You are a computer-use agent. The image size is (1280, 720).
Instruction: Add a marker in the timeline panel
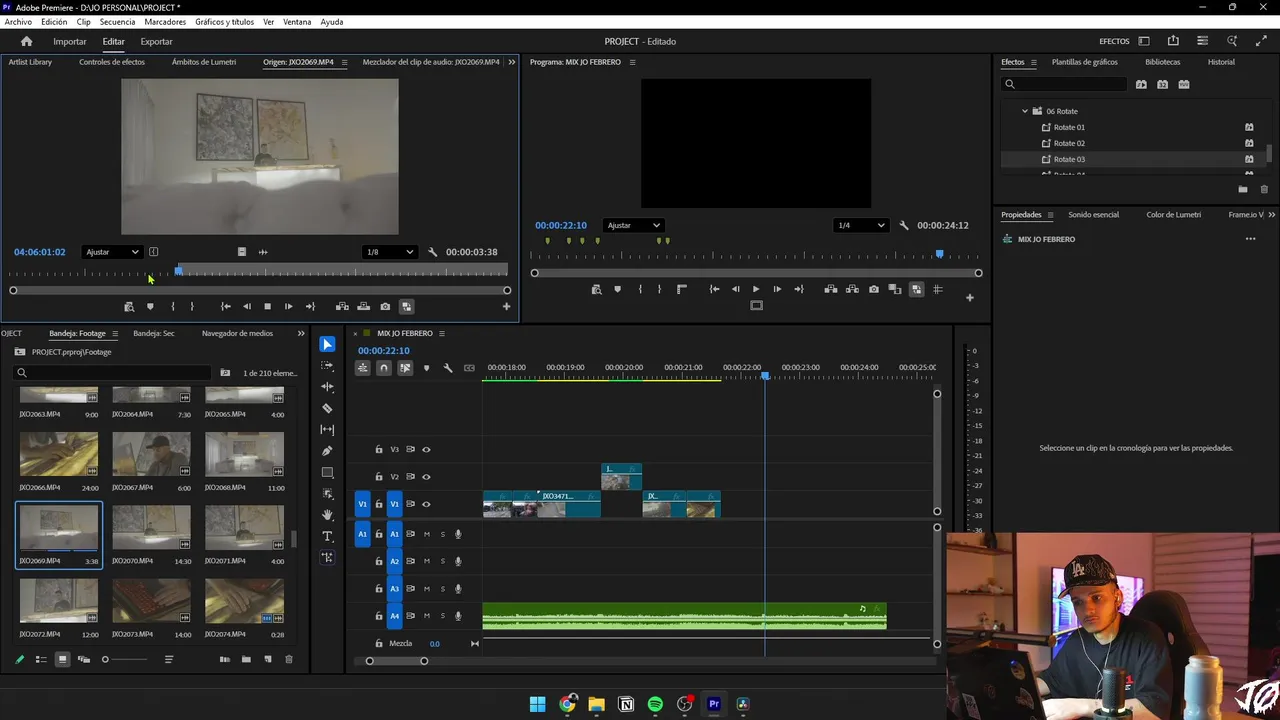tap(426, 368)
